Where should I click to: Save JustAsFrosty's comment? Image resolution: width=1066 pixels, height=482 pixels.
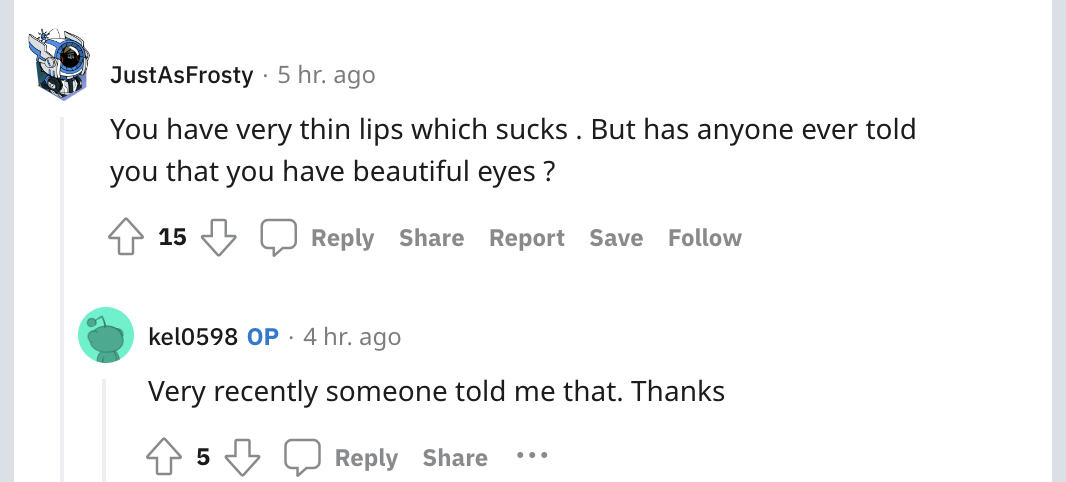click(616, 238)
